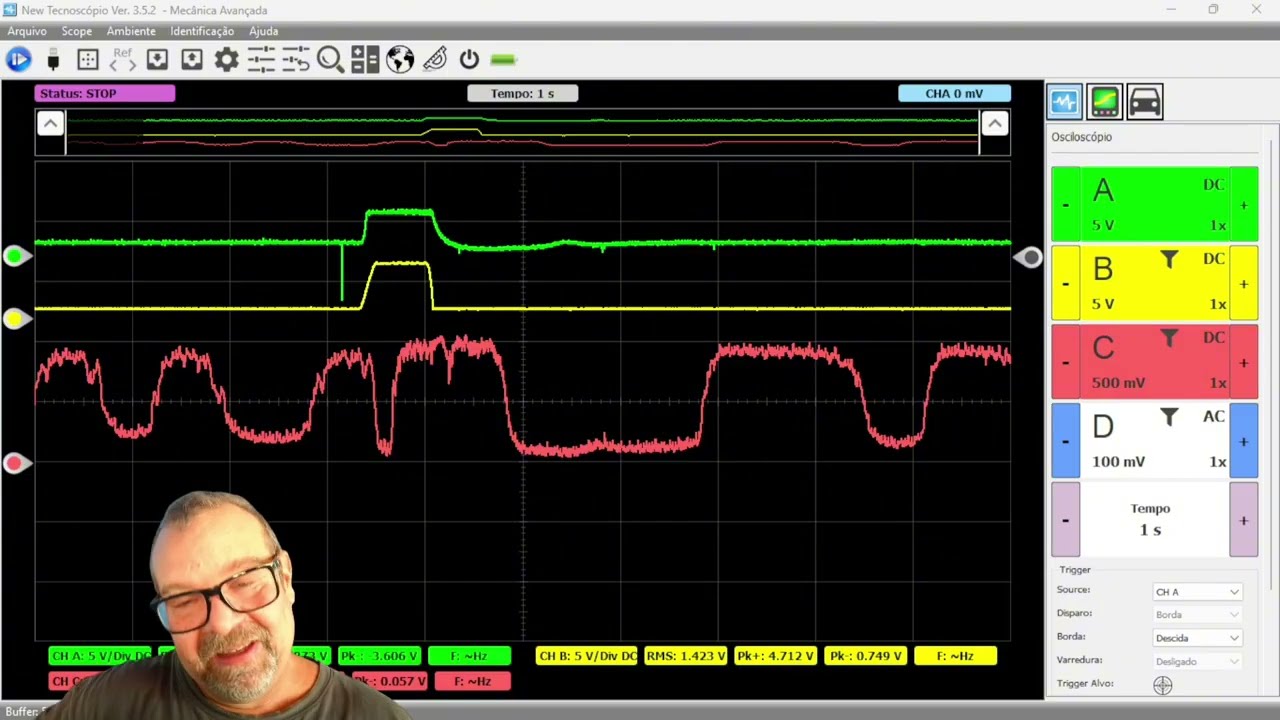
Task: Collapse overview strip with right up-arrow
Action: [994, 123]
